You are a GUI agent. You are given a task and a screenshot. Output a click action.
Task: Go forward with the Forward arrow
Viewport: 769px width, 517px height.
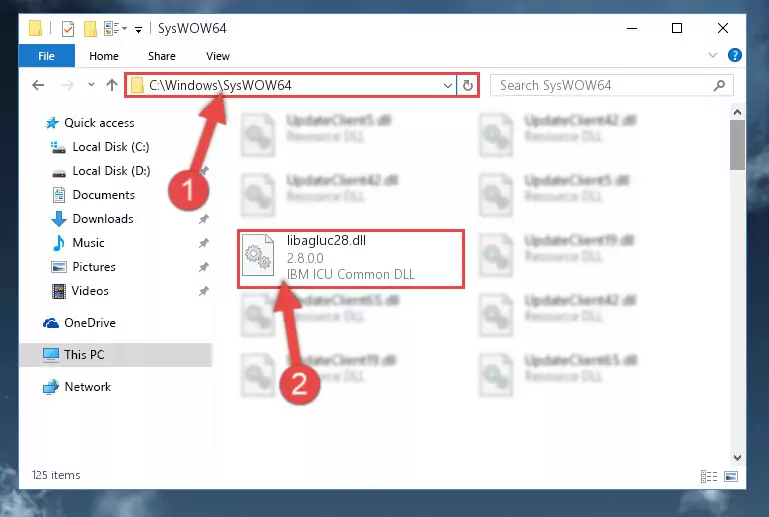(x=67, y=85)
